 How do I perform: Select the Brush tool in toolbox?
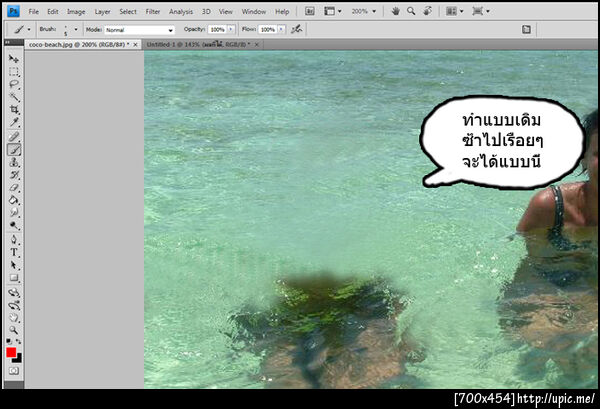pos(14,150)
